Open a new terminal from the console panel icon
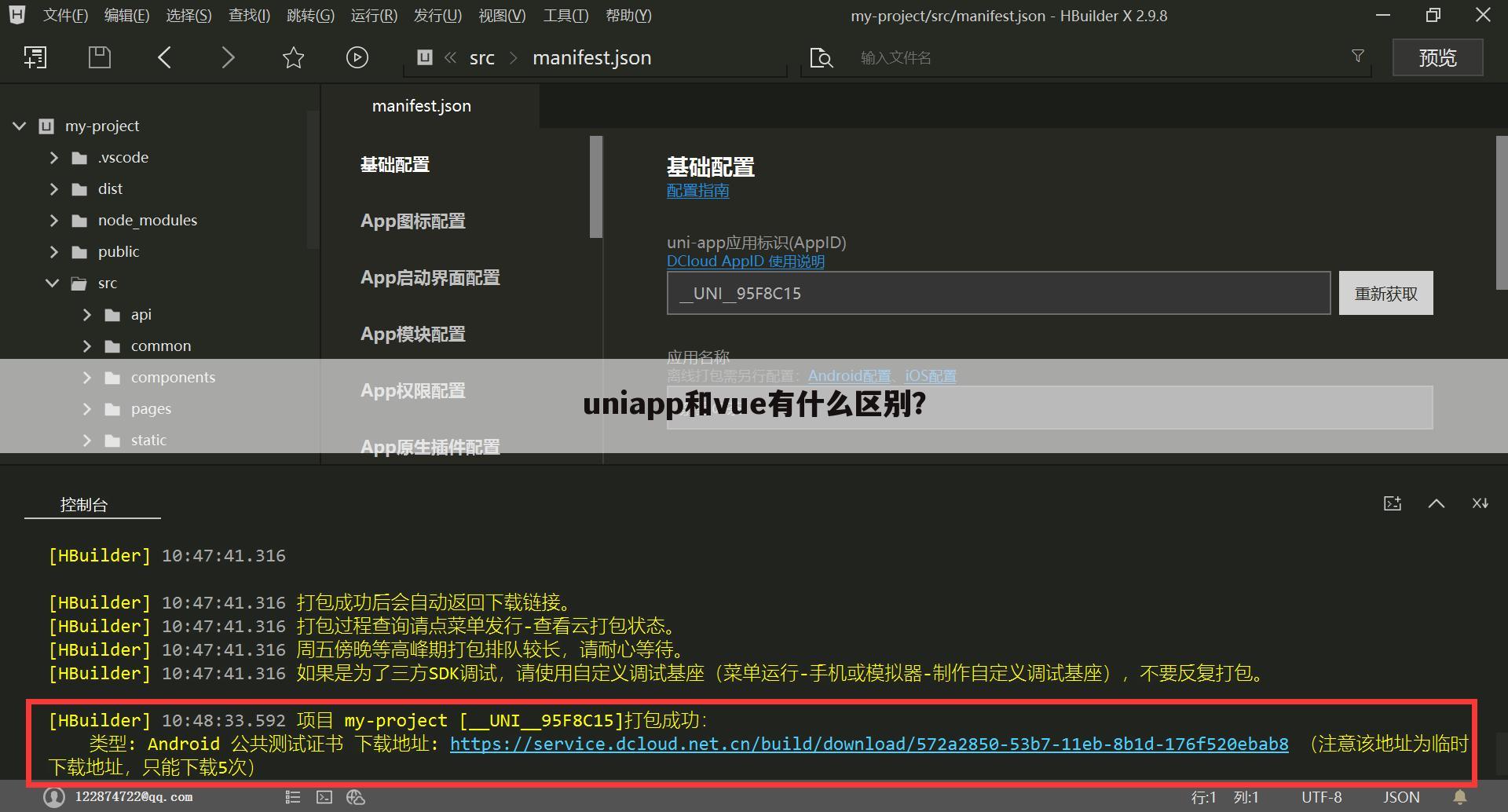Image resolution: width=1508 pixels, height=812 pixels. pos(1392,503)
